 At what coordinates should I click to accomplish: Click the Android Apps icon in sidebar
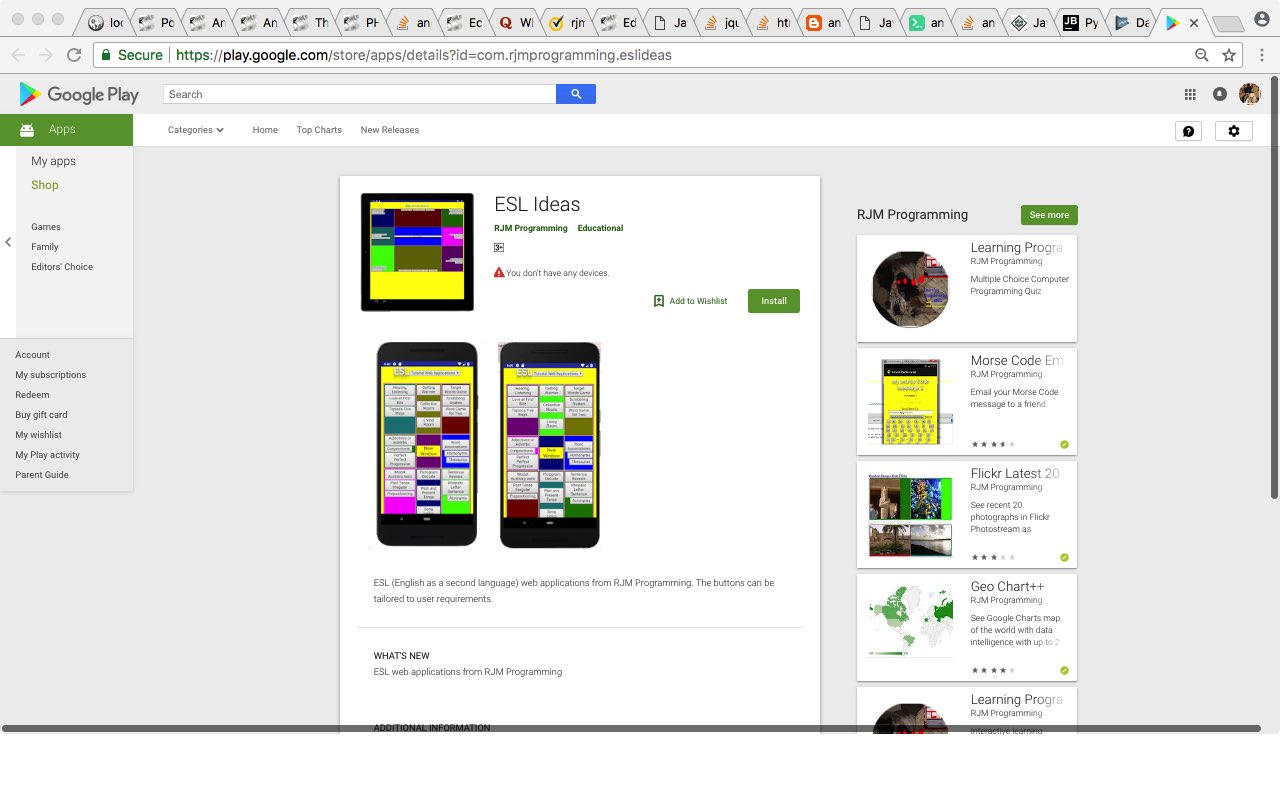27,130
